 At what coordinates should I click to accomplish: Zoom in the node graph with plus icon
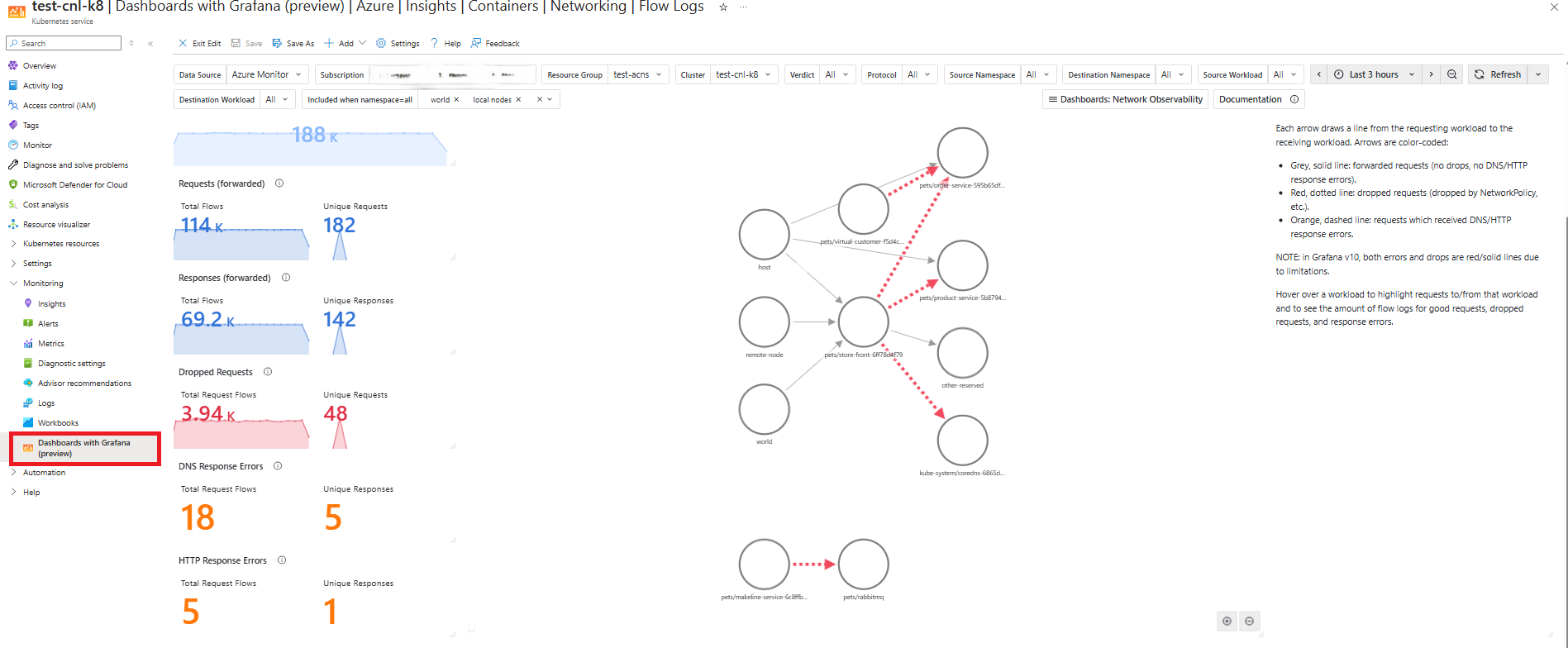coord(1227,621)
